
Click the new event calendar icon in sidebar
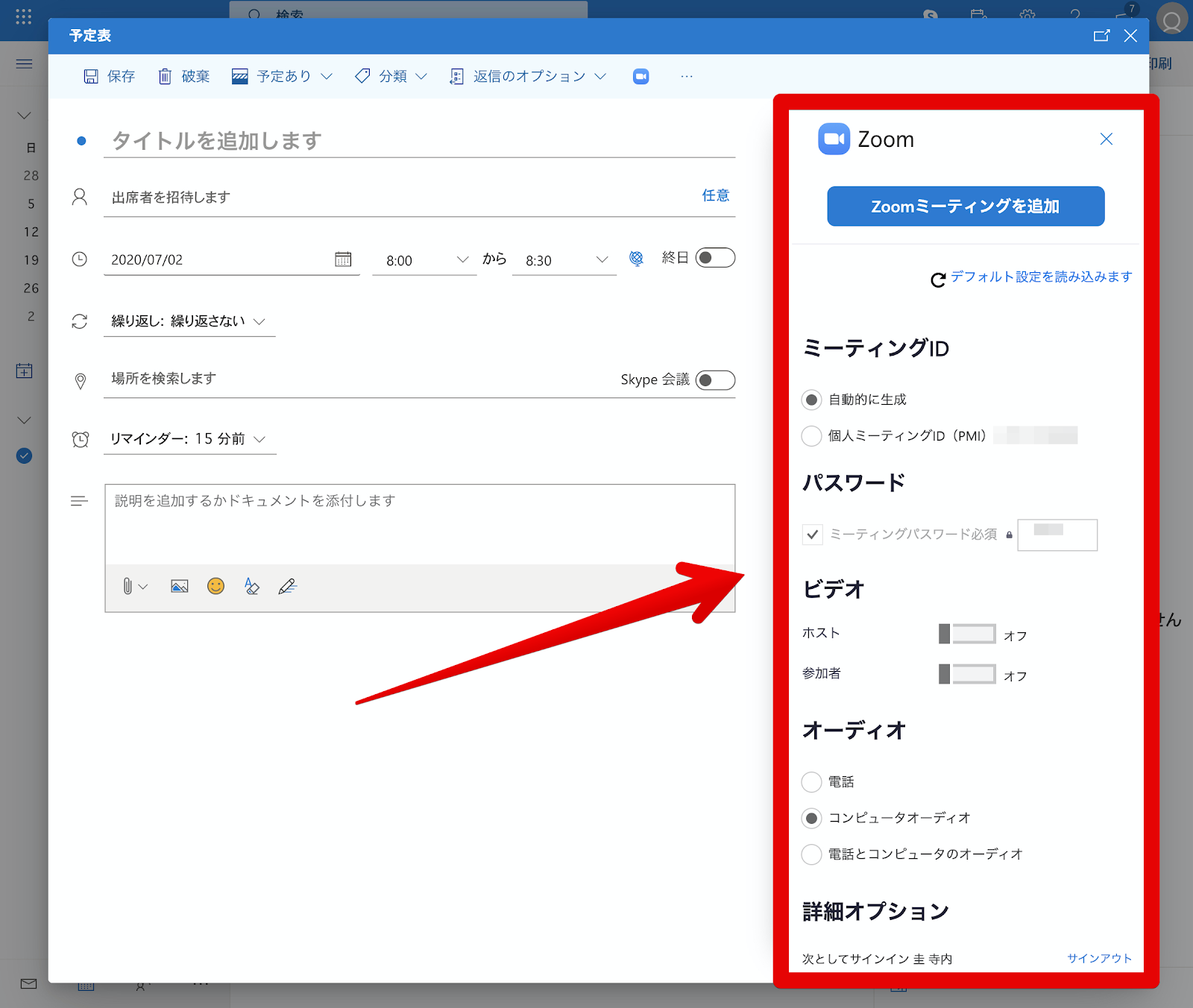(x=24, y=371)
